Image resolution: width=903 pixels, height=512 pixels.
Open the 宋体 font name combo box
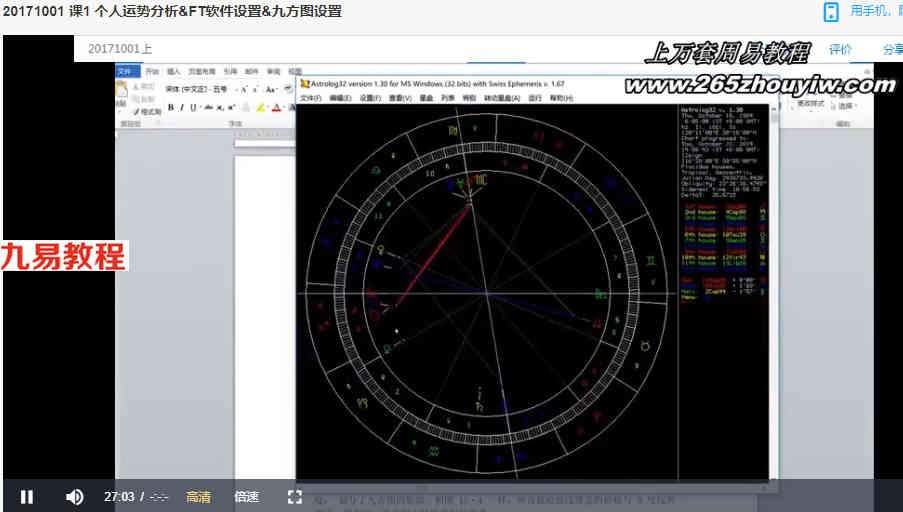pyautogui.click(x=188, y=89)
